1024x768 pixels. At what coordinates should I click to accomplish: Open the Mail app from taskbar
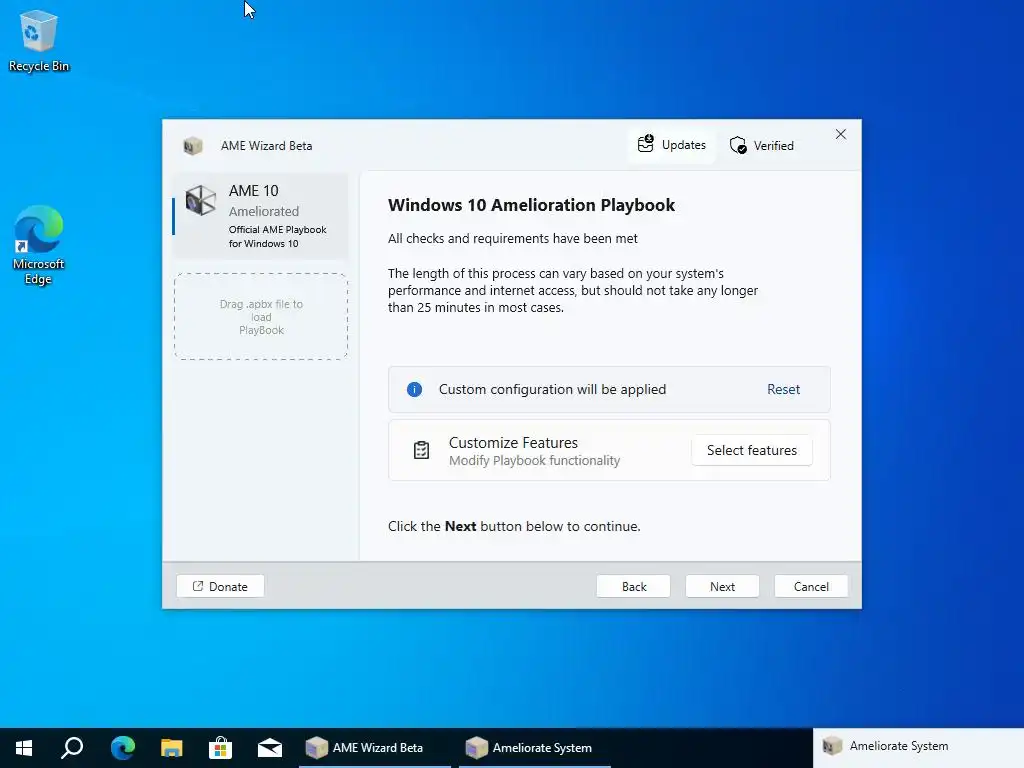269,748
